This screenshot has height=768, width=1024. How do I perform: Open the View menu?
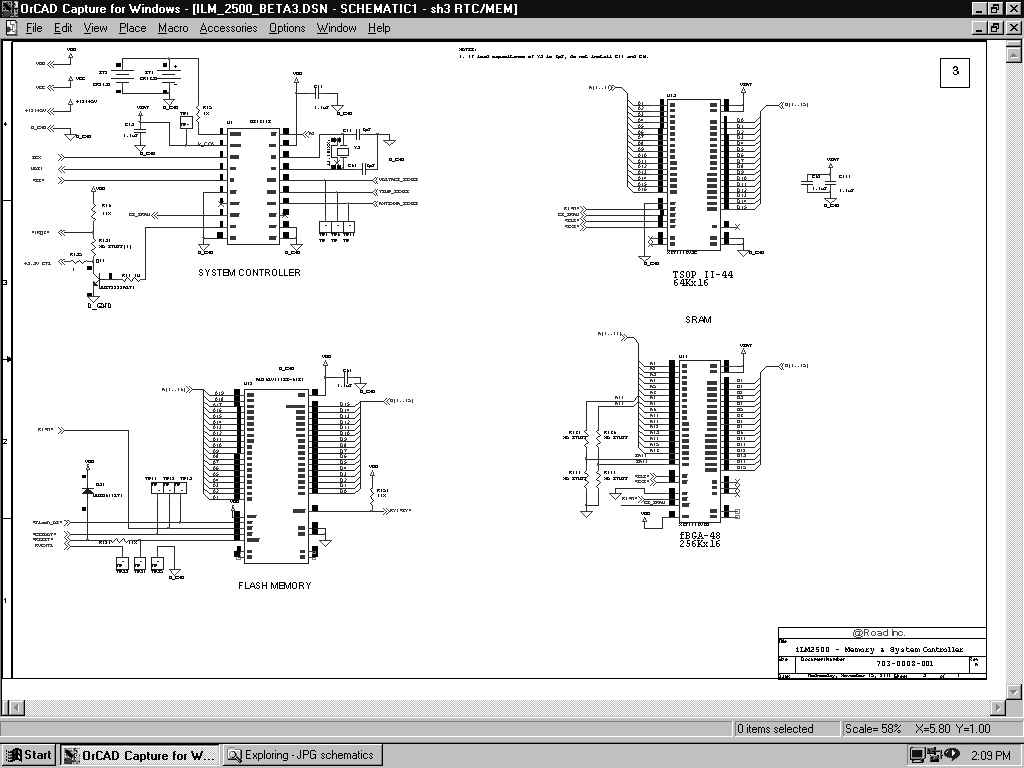95,28
